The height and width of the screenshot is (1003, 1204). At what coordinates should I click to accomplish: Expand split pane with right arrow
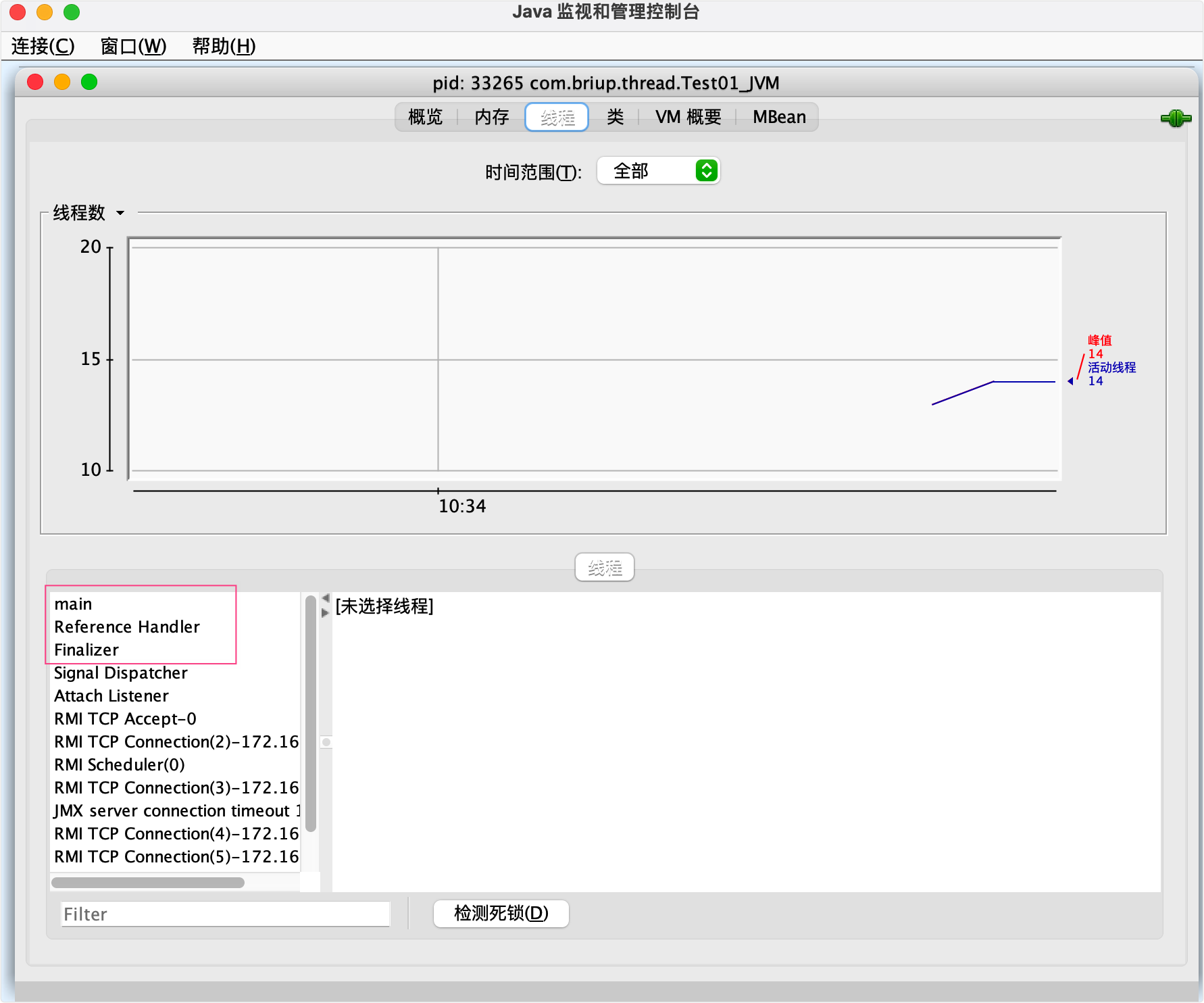tap(326, 613)
